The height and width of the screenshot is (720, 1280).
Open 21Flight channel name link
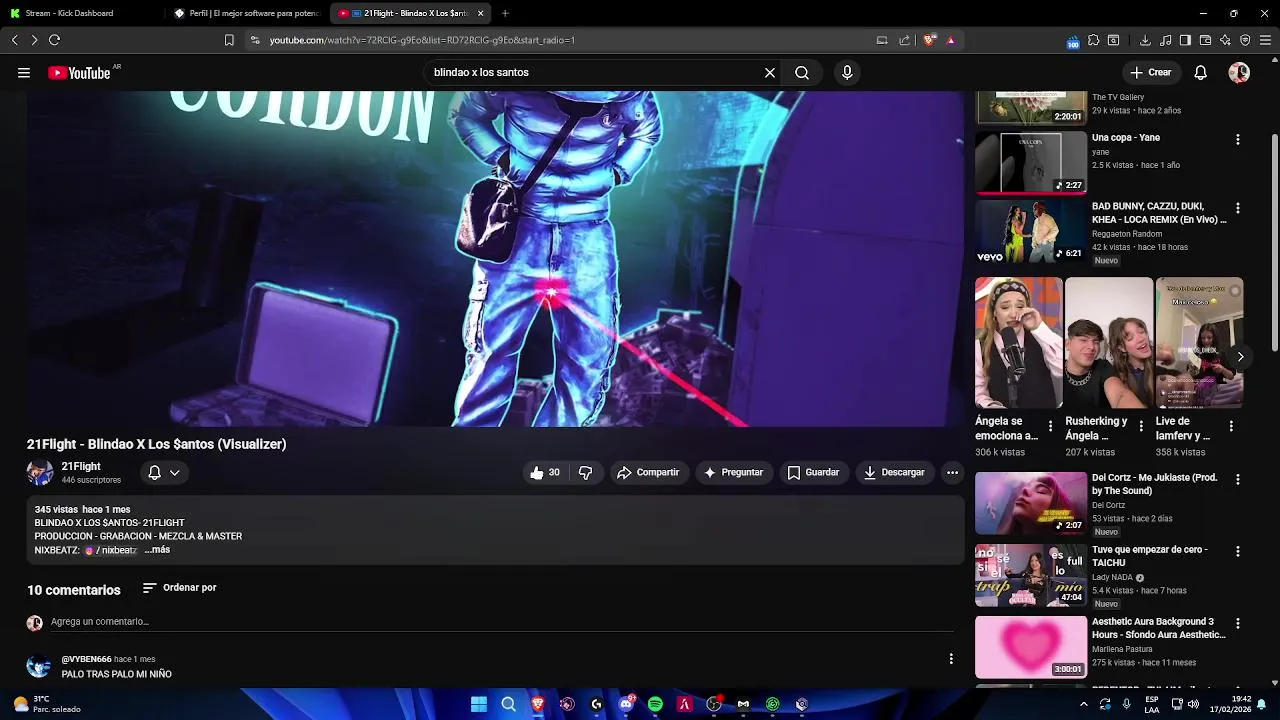point(81,467)
